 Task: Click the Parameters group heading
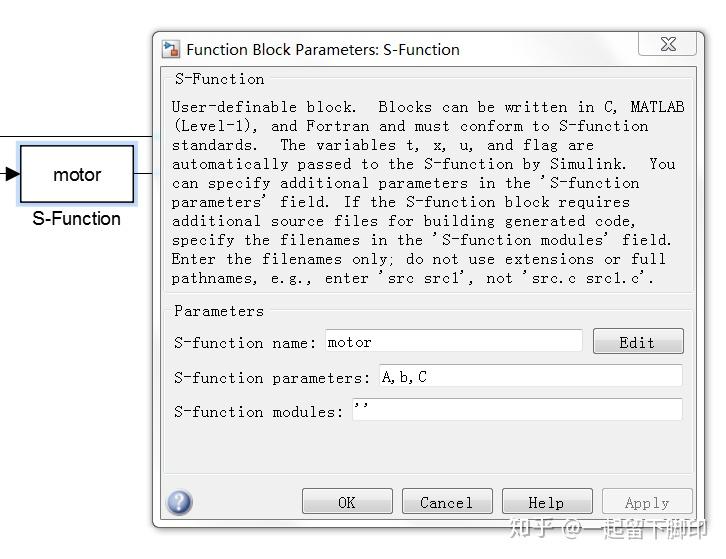tap(219, 311)
